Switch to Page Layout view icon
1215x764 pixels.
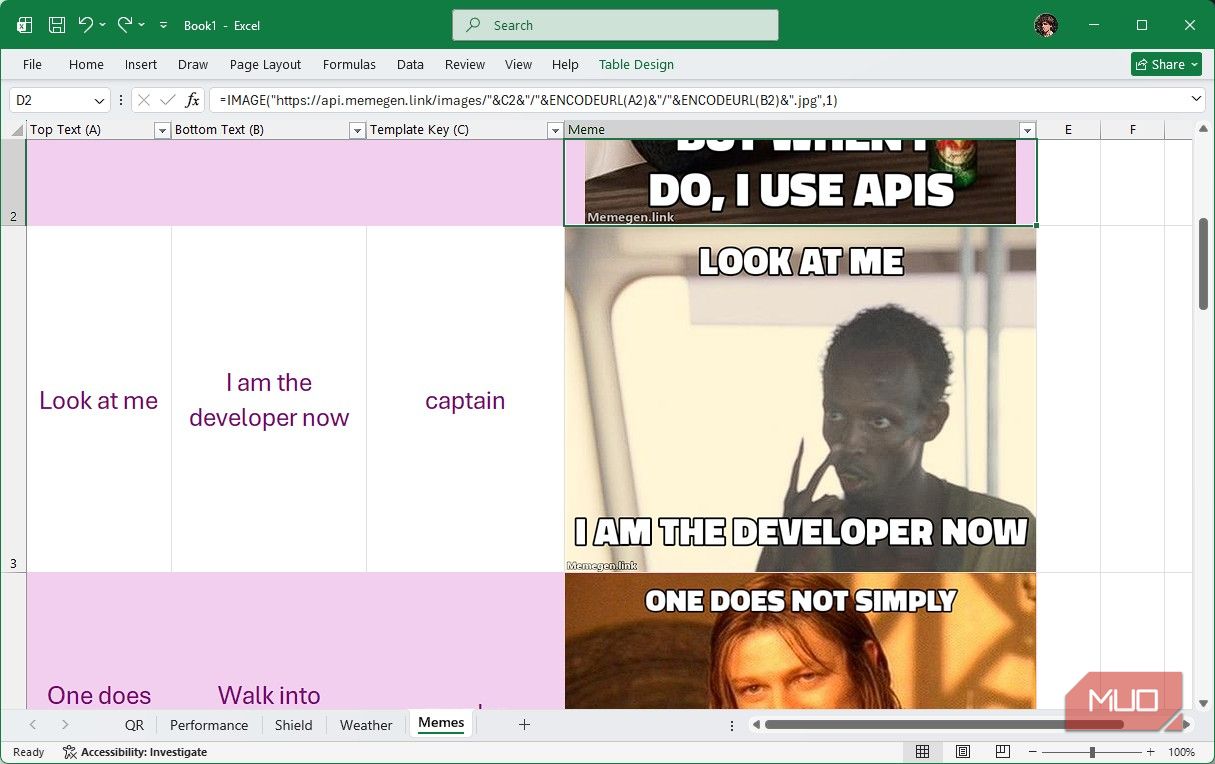963,752
